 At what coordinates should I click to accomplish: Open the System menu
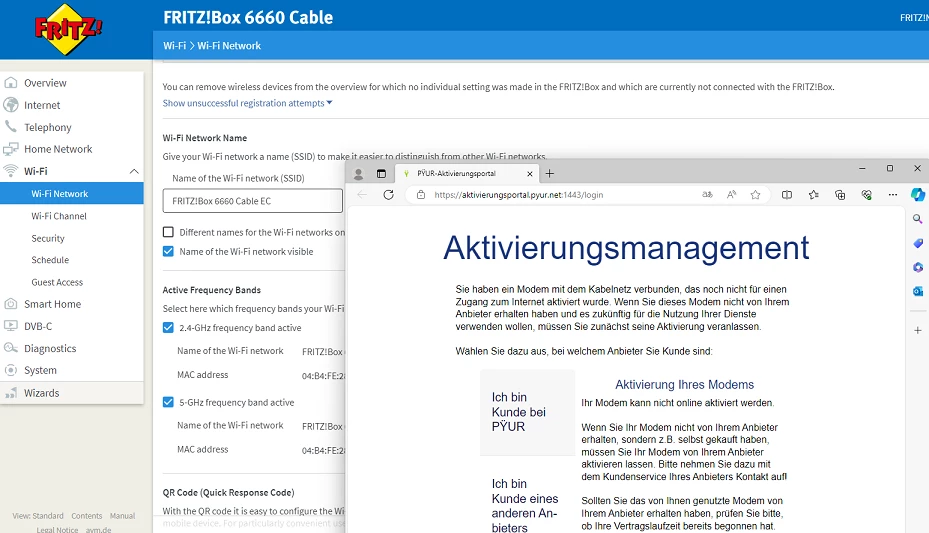[40, 370]
